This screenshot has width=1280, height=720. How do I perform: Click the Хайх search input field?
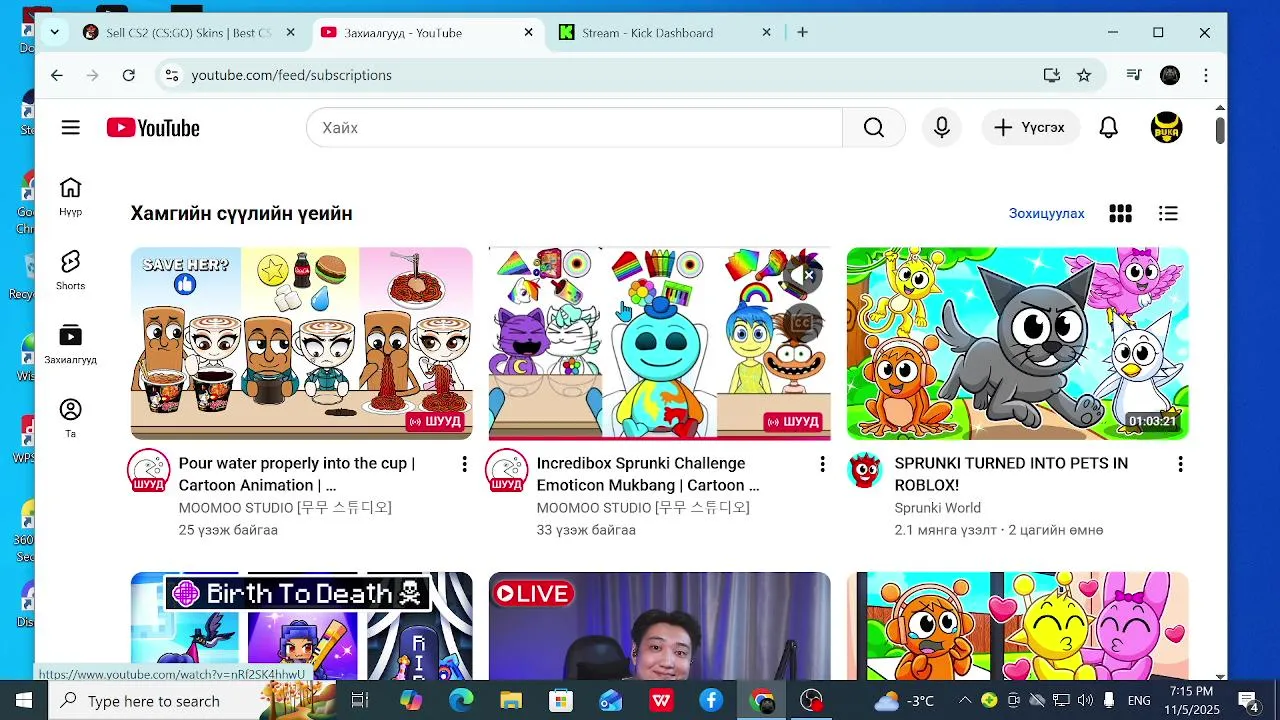pyautogui.click(x=574, y=128)
